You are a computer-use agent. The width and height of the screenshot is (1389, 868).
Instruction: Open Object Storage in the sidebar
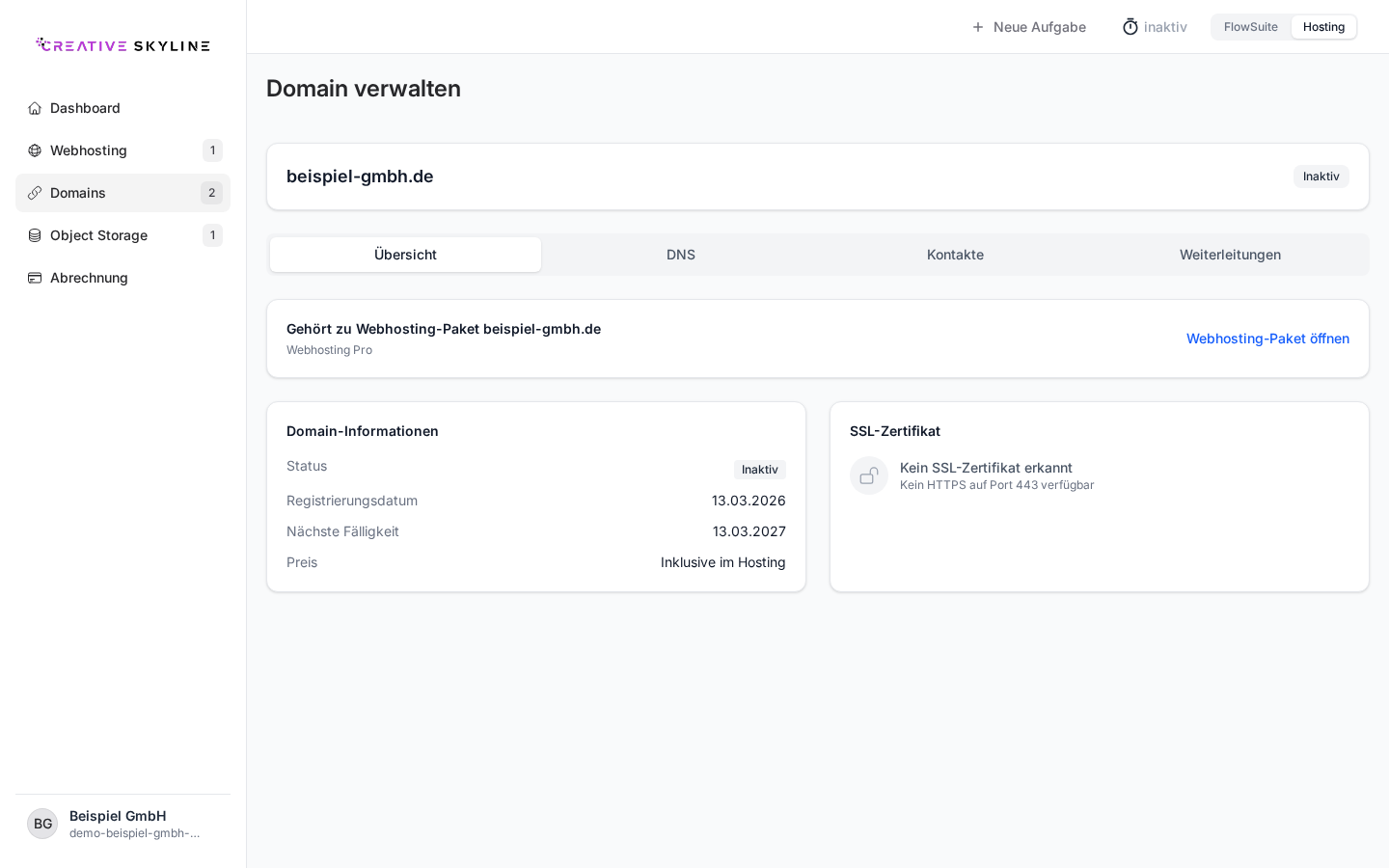click(x=123, y=235)
